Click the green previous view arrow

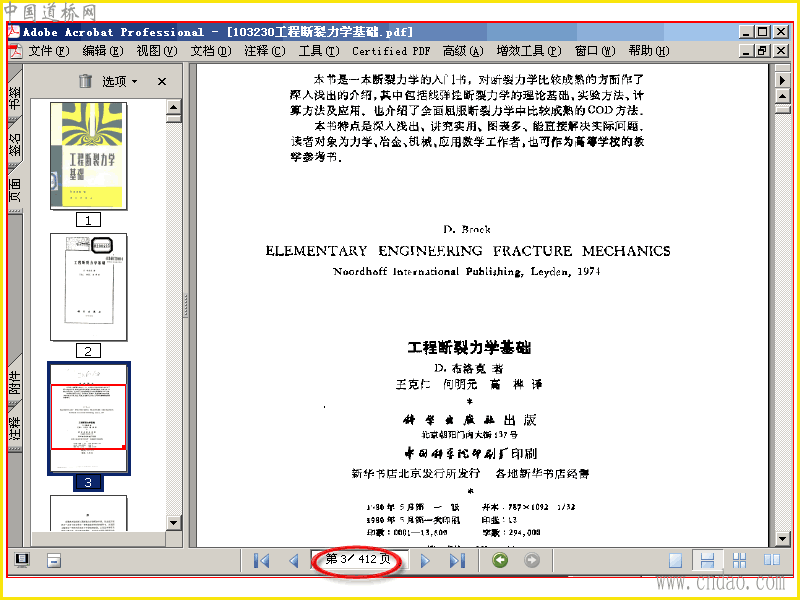click(501, 560)
